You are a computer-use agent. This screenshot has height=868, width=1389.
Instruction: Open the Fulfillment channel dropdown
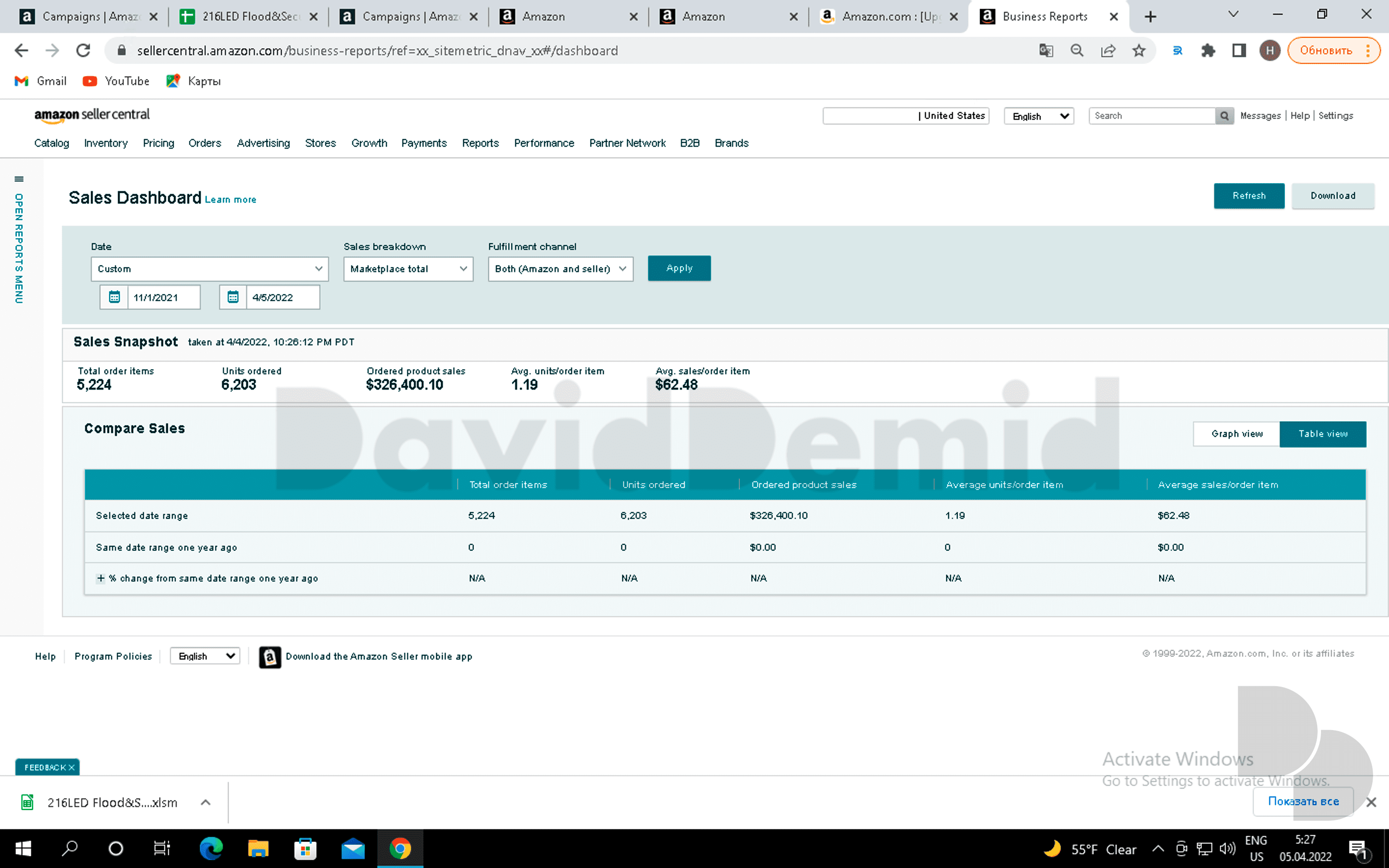pyautogui.click(x=560, y=269)
